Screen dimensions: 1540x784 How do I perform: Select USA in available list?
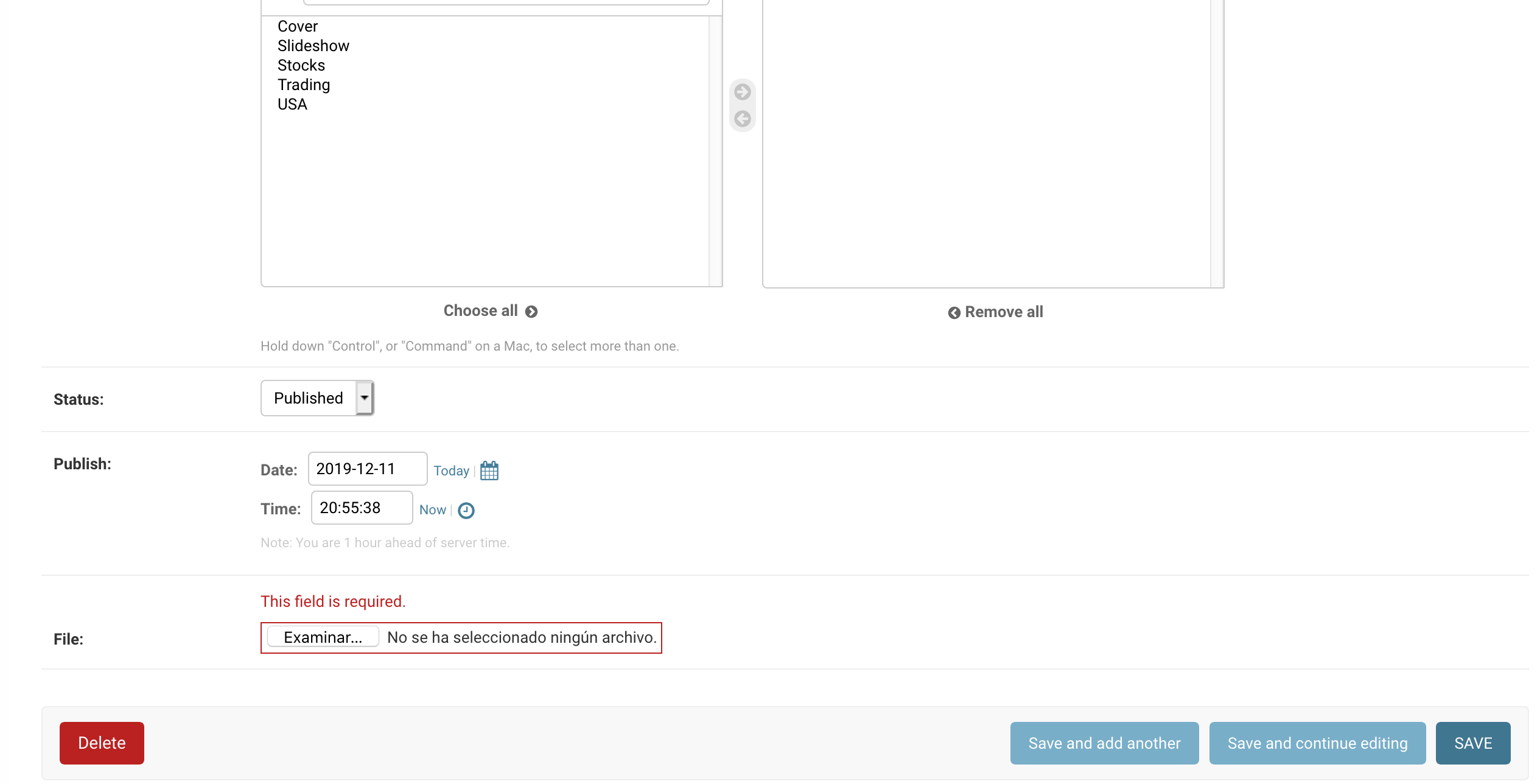292,104
